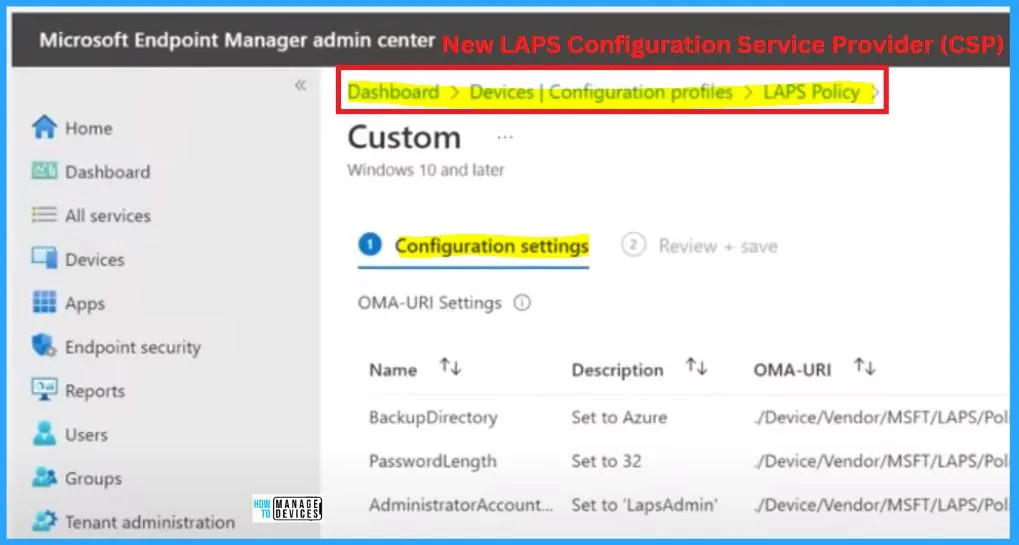Go to the Review + save step

[699, 246]
